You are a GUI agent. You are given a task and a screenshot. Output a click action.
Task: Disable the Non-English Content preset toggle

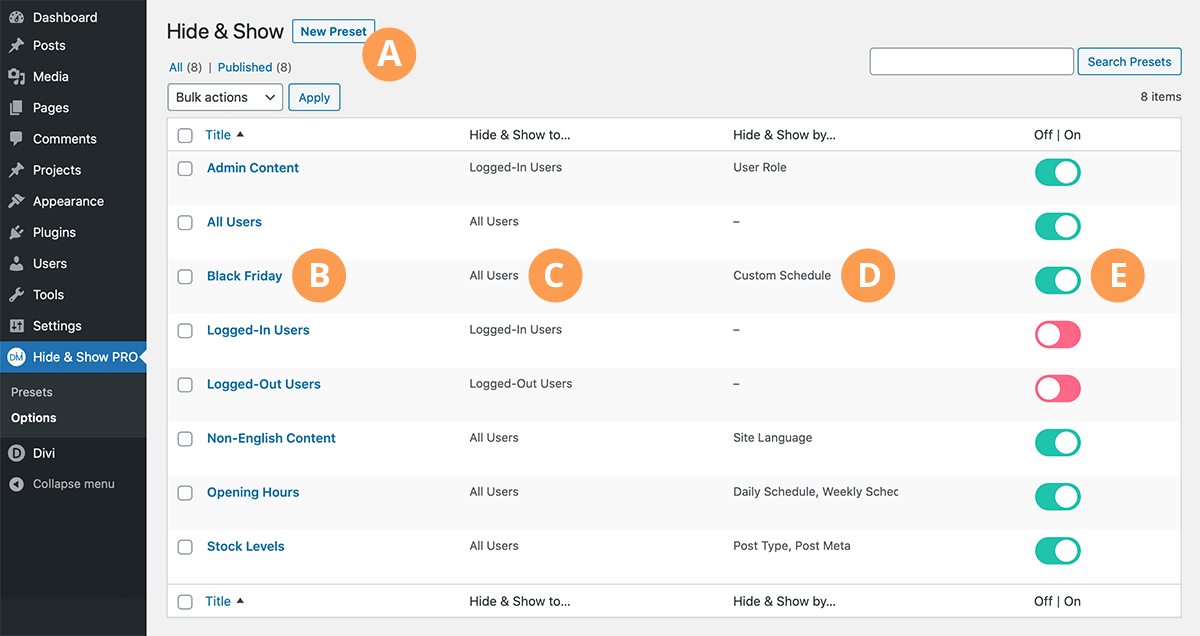tap(1058, 442)
